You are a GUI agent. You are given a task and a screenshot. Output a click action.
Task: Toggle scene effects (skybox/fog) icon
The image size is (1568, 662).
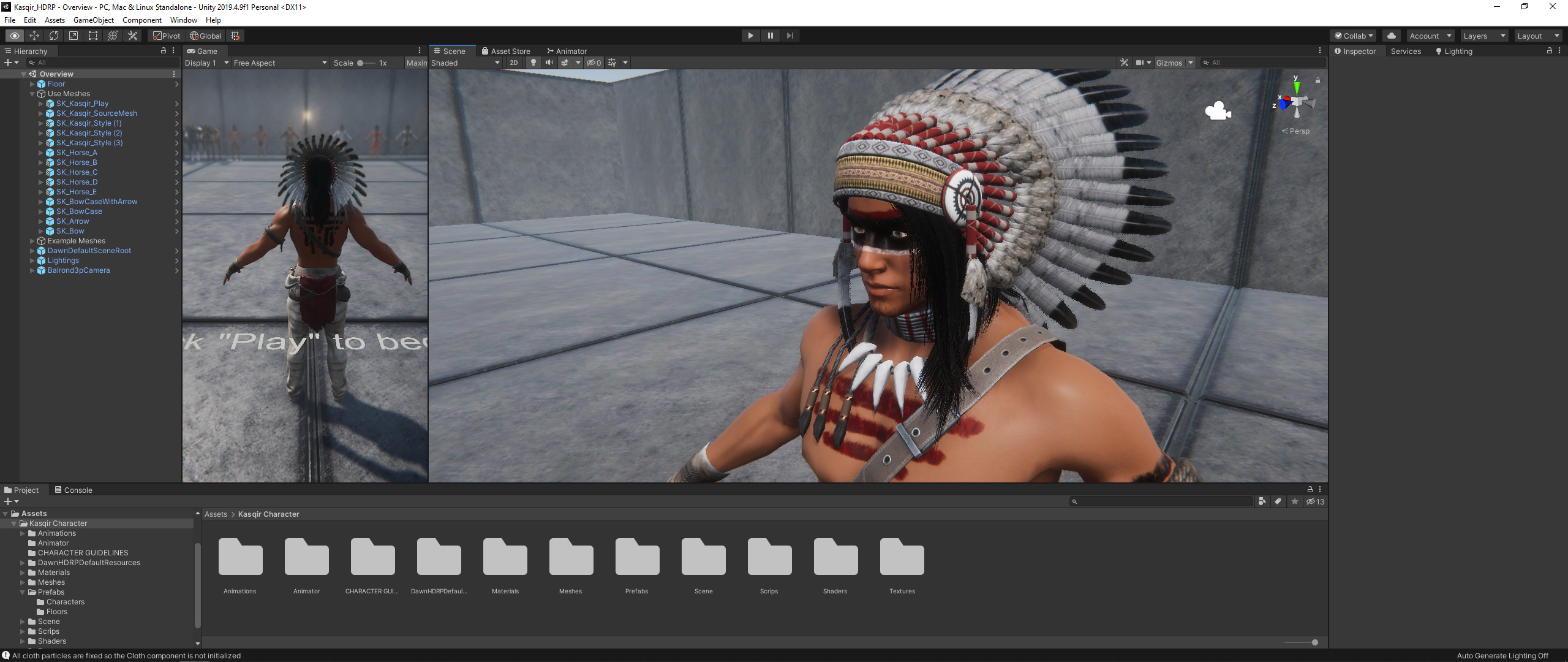click(x=565, y=63)
